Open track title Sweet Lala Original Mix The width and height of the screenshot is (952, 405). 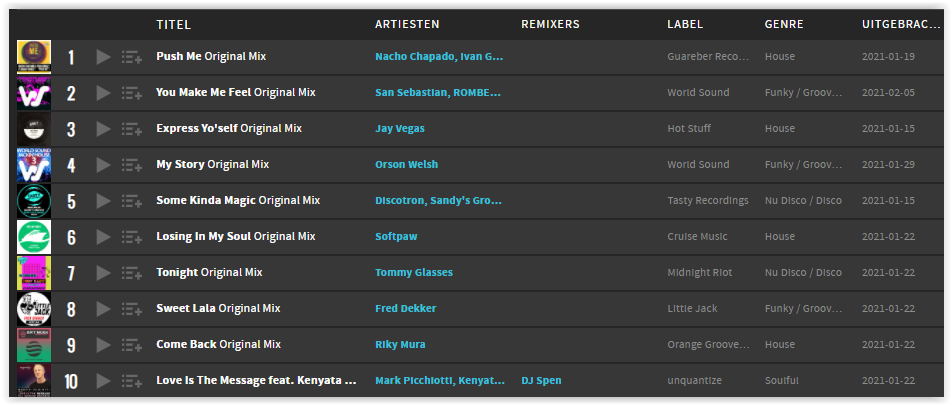click(x=219, y=308)
